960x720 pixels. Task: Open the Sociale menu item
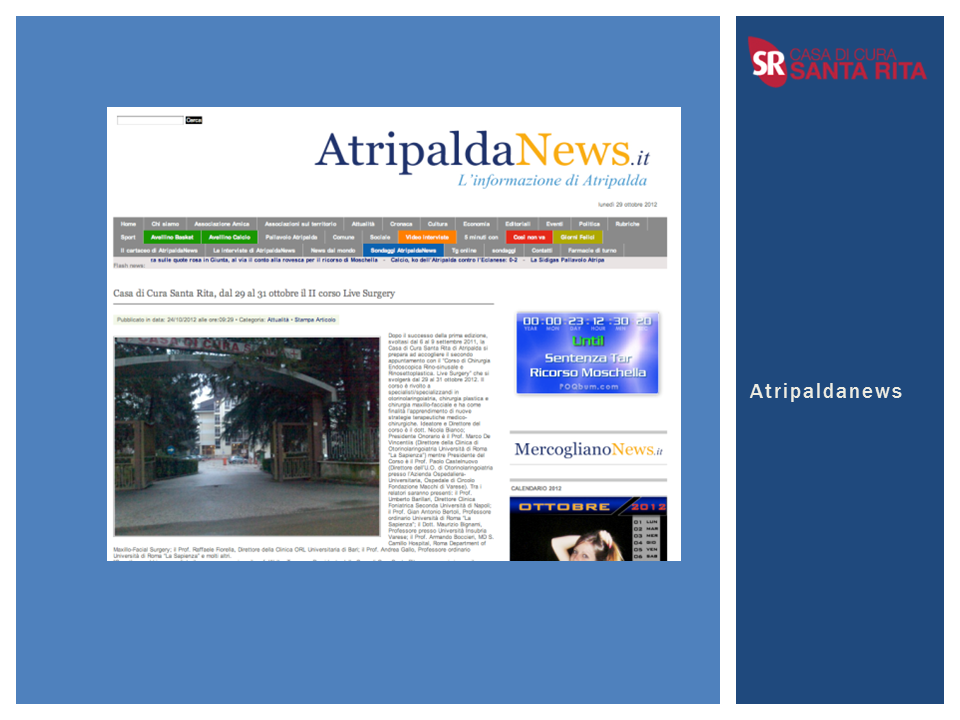[380, 237]
